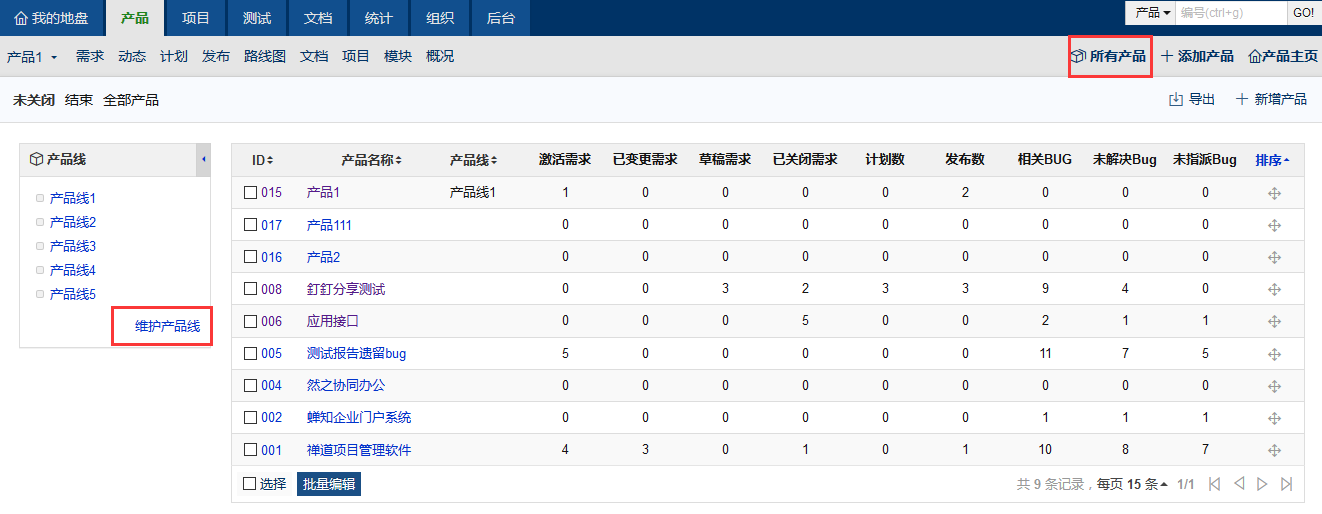
Task: Click the 产品主页 home icon
Action: pos(1254,57)
